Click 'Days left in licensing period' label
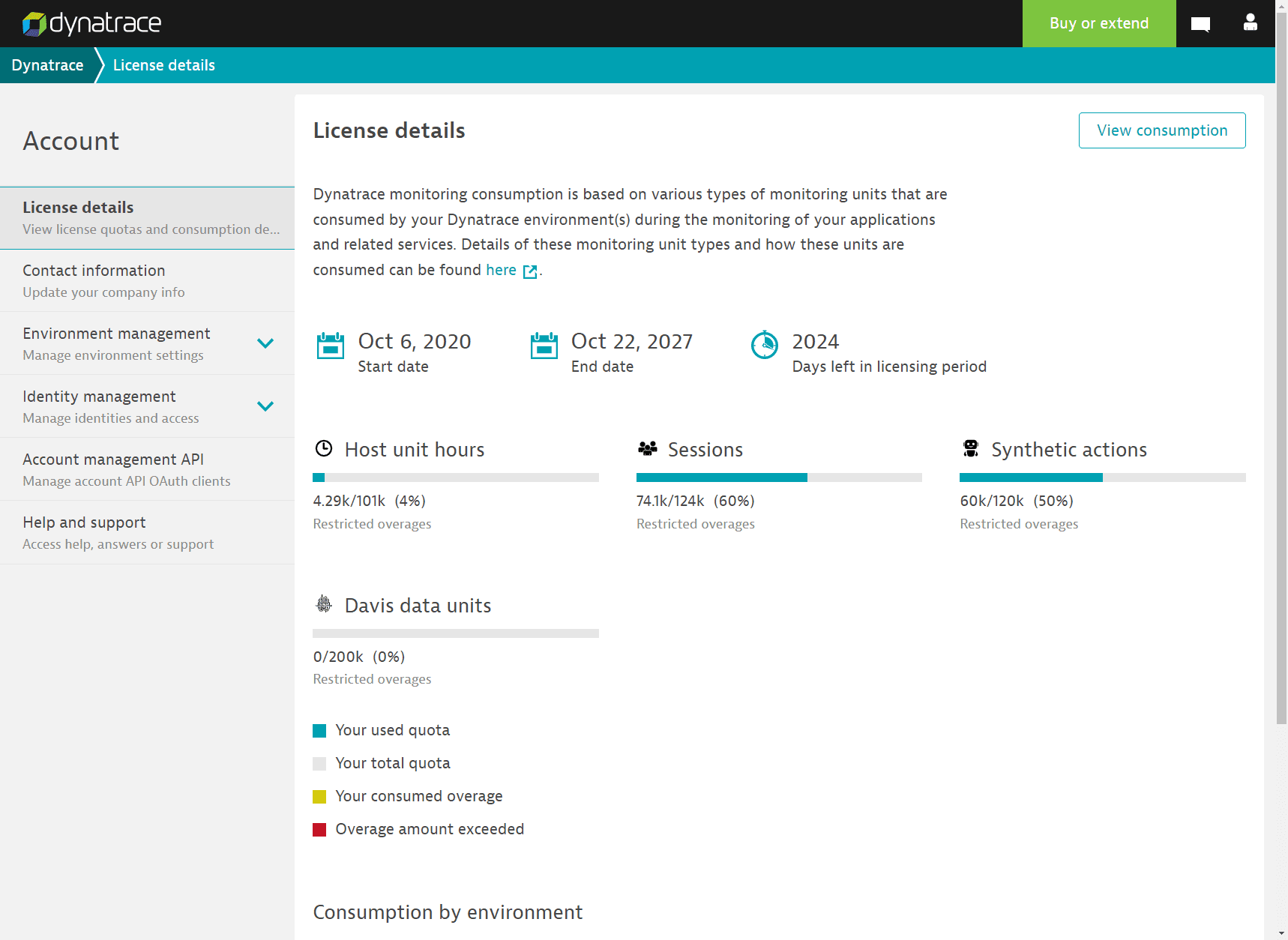 [x=889, y=367]
